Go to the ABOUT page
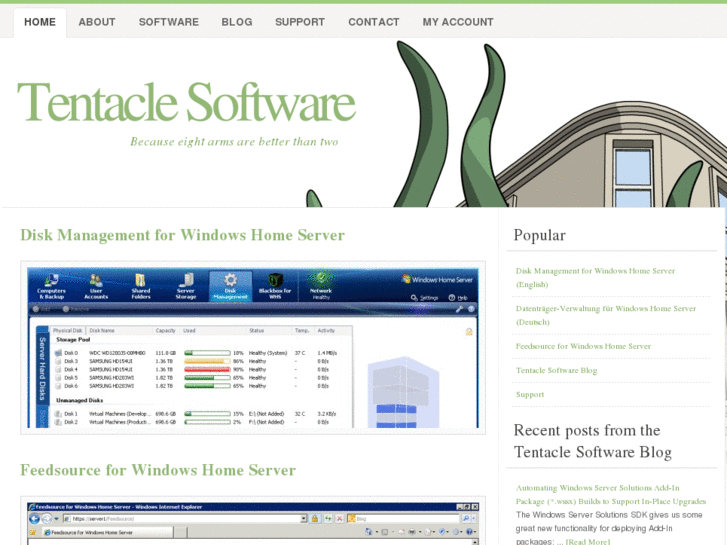The image size is (727, 545). (97, 22)
